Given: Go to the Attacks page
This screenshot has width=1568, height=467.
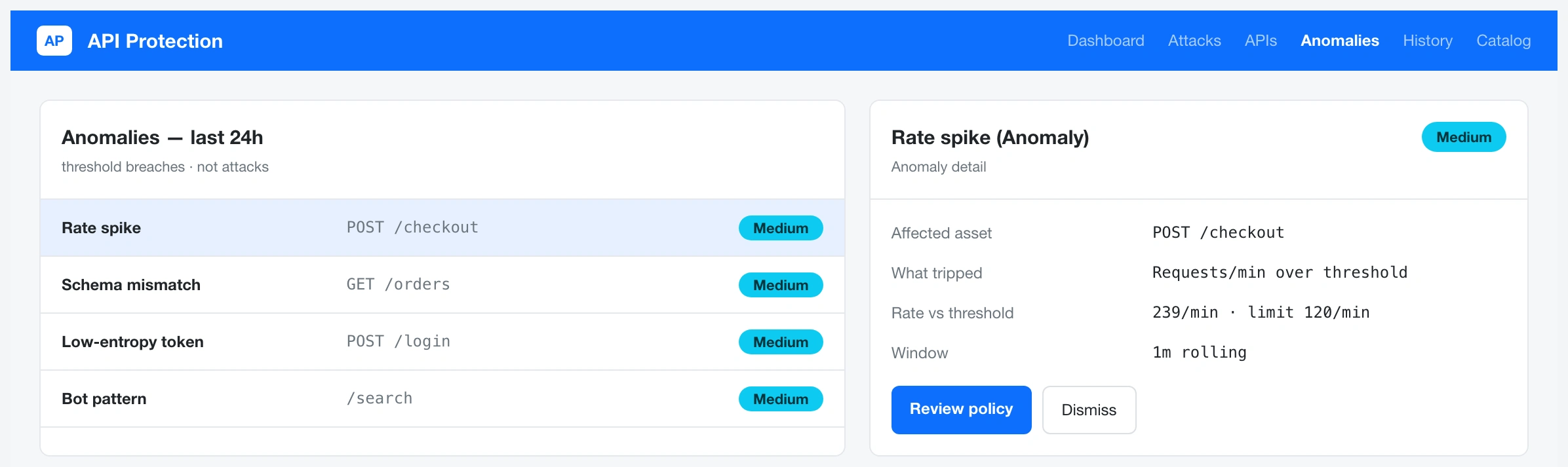Looking at the screenshot, I should tap(1194, 41).
